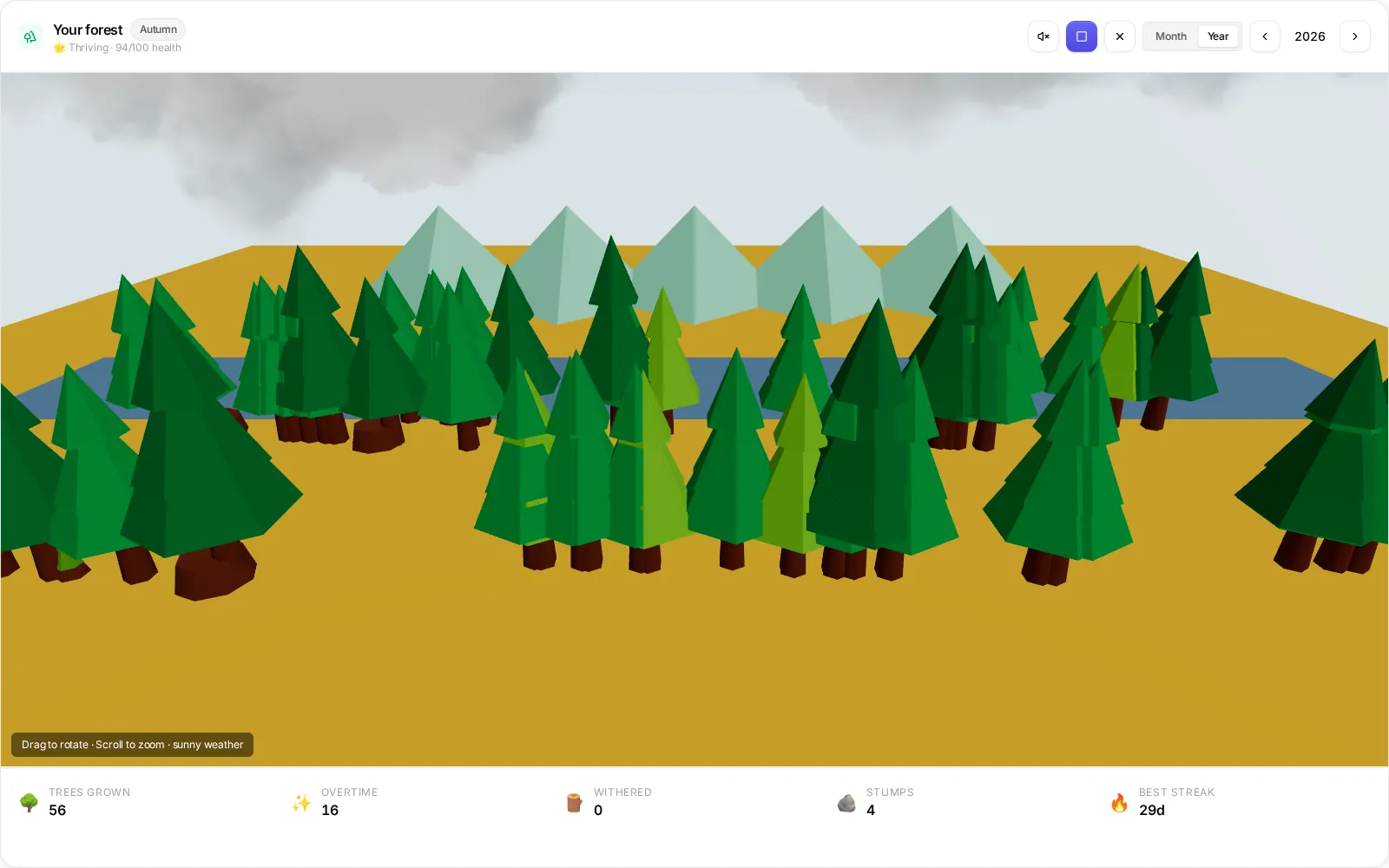Toggle the muted sound icon

tap(1043, 36)
